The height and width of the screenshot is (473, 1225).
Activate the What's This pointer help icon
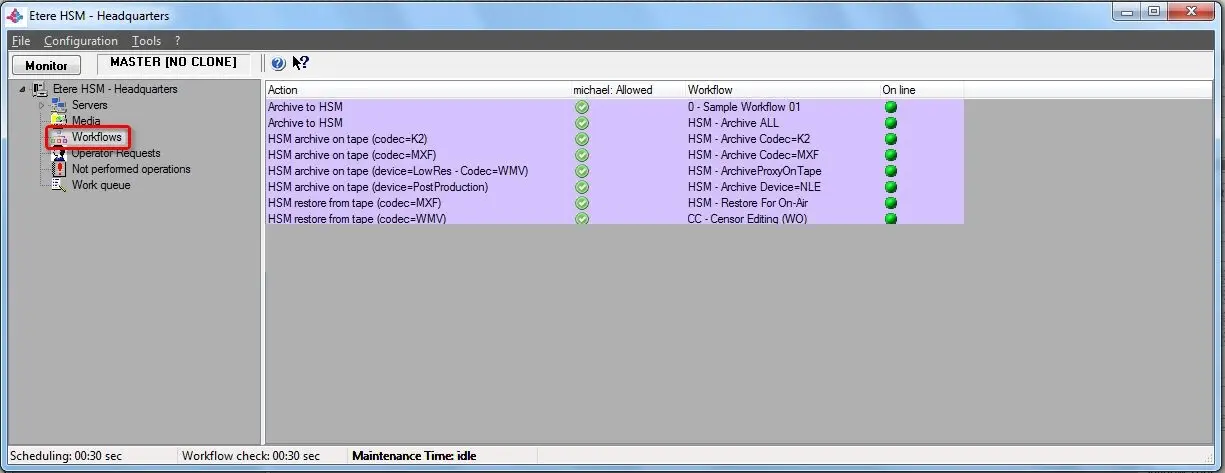tap(300, 64)
